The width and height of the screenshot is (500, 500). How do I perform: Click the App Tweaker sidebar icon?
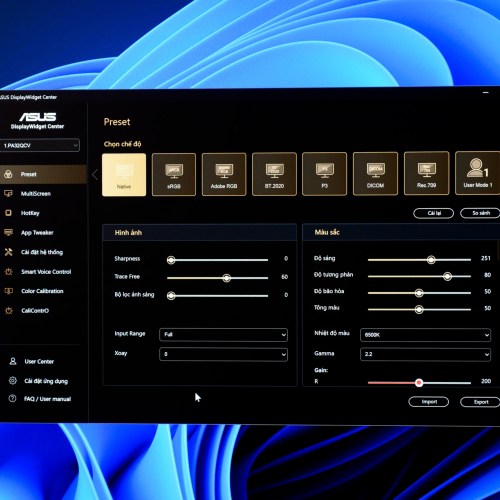coord(8,232)
